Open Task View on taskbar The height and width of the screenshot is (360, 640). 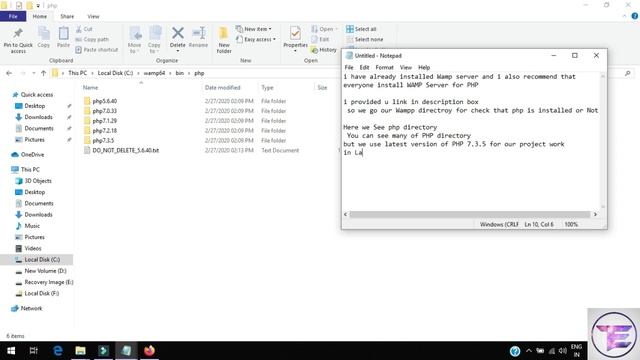tap(34, 351)
